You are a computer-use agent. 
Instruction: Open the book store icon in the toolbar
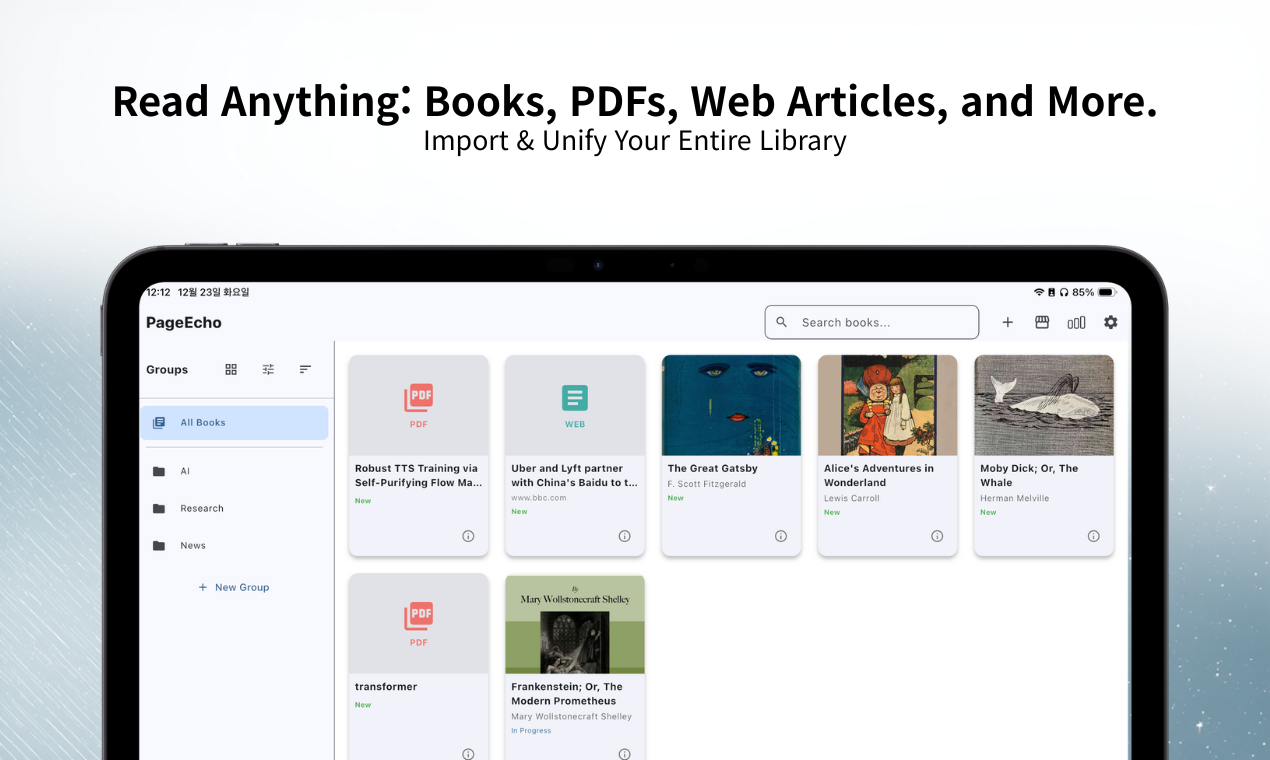click(1042, 322)
